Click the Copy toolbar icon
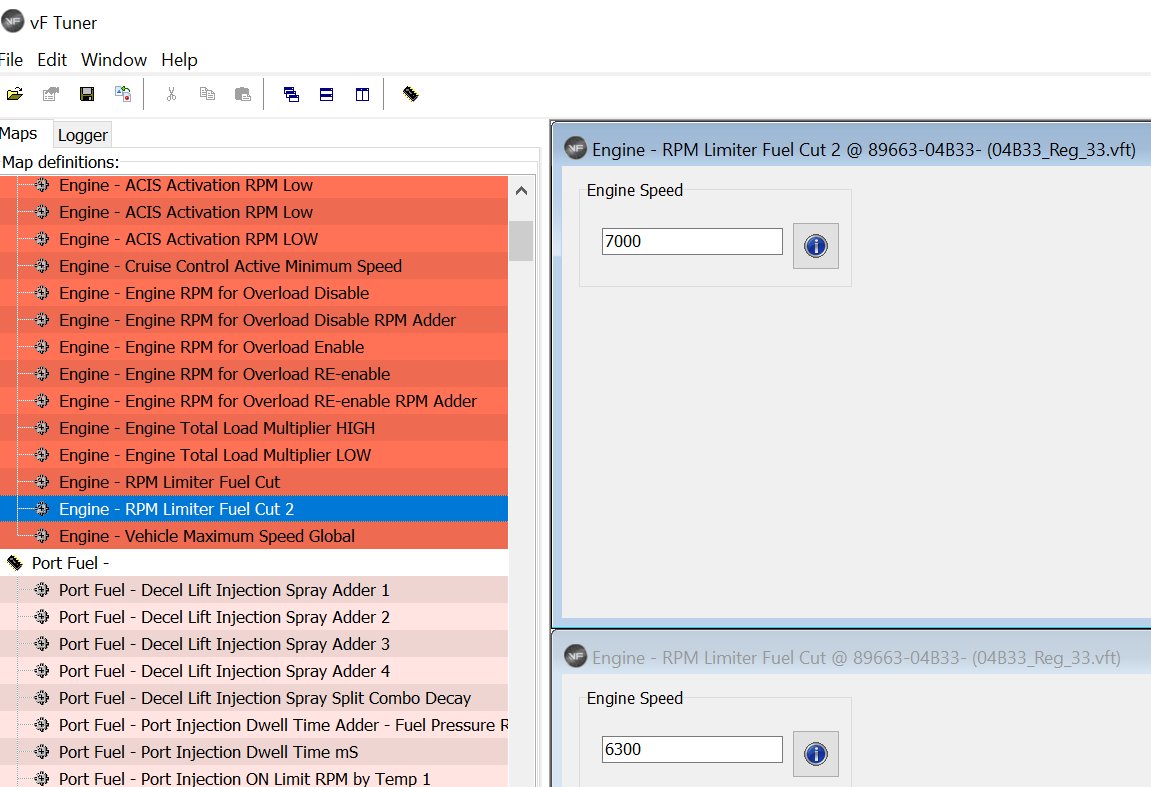 coord(207,94)
